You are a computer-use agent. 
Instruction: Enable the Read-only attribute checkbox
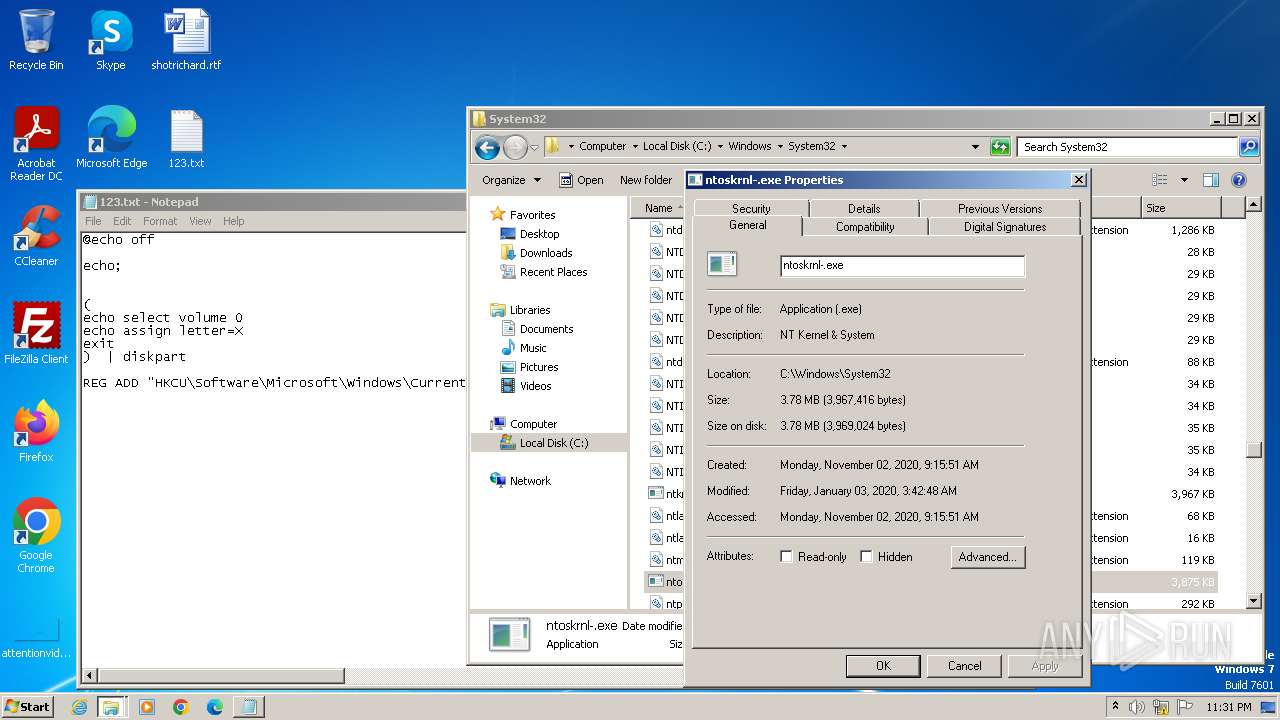[x=787, y=557]
